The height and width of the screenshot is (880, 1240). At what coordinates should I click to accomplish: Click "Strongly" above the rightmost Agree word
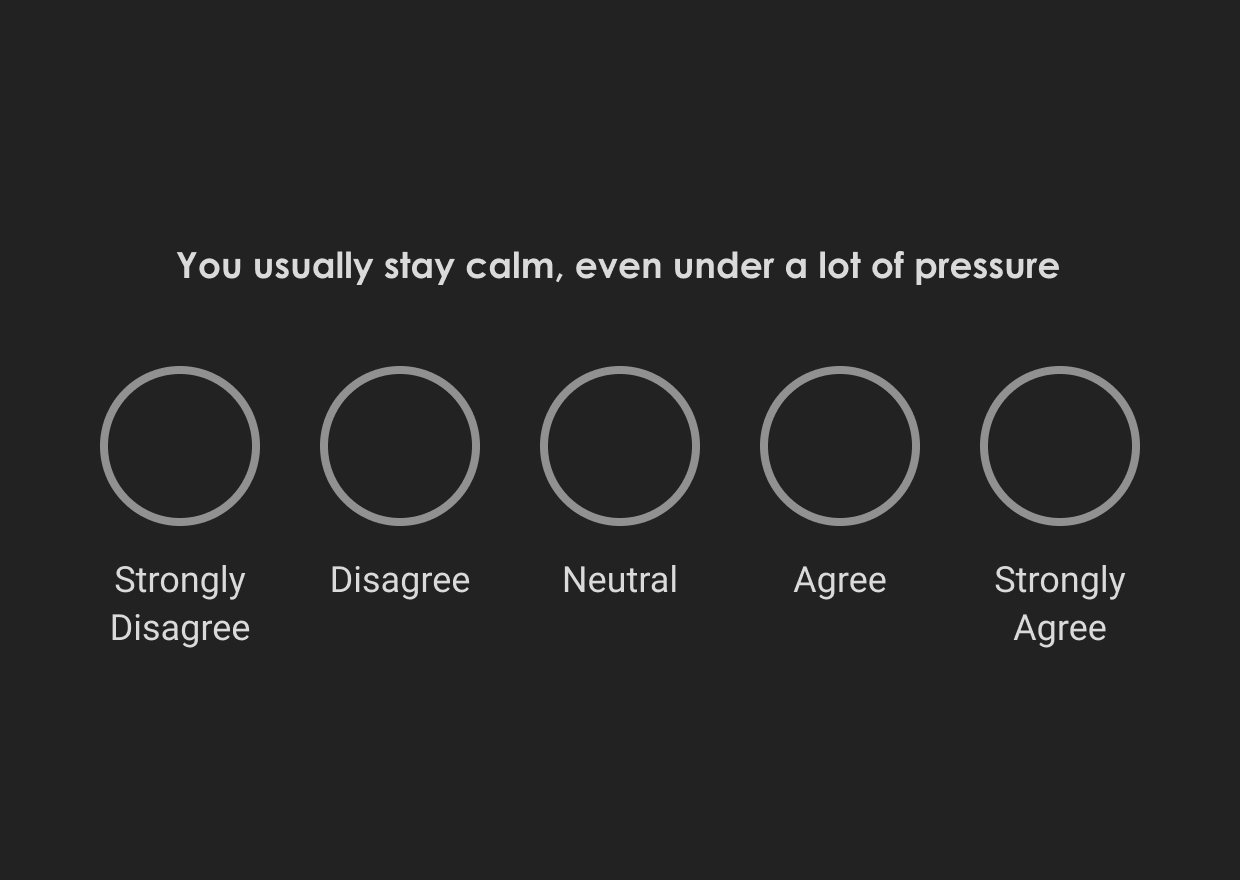tap(1060, 580)
